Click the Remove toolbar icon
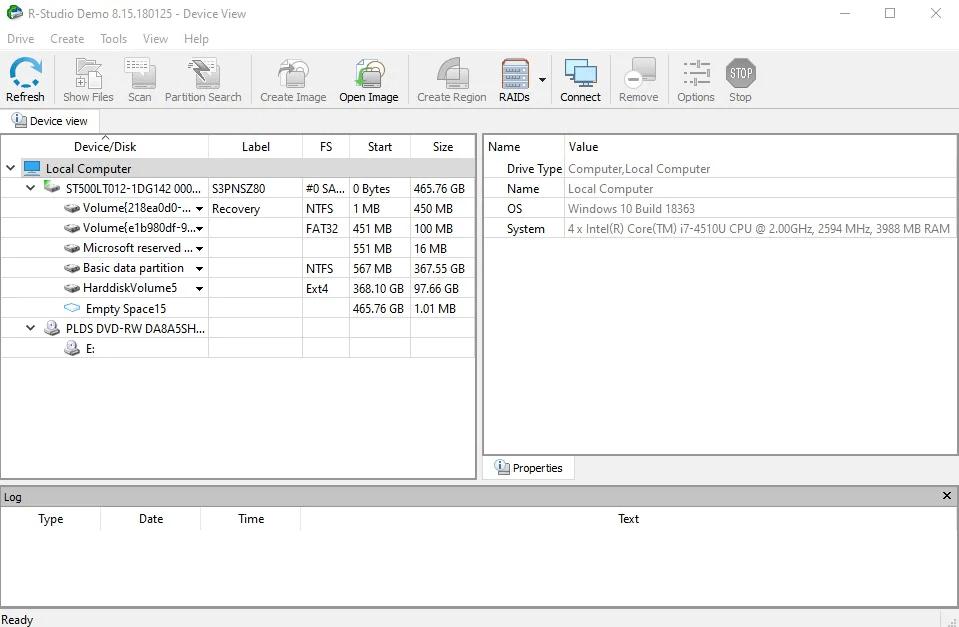The image size is (959, 627). pos(639,73)
